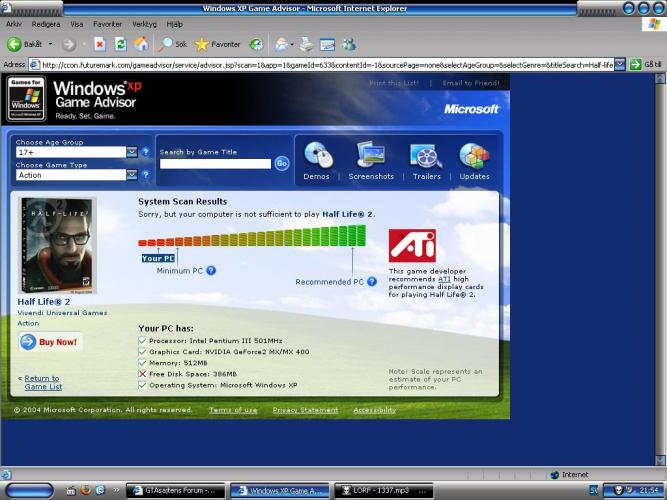Click the Screenshots monitor icon
Image resolution: width=667 pixels, height=500 pixels.
pyautogui.click(x=371, y=156)
